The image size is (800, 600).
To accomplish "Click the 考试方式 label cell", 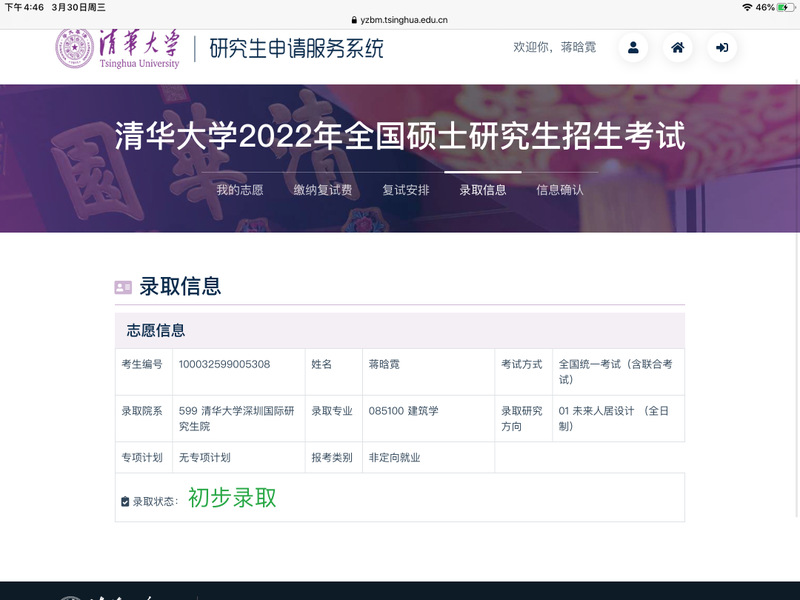I will (x=523, y=372).
